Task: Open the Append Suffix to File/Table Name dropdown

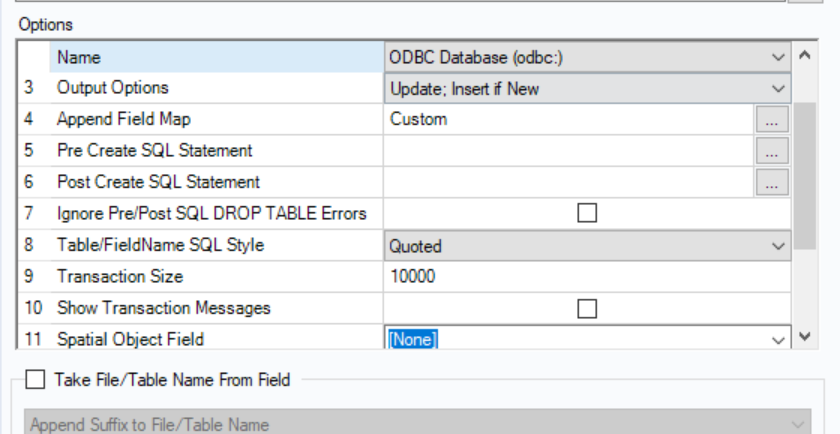Action: [418, 424]
